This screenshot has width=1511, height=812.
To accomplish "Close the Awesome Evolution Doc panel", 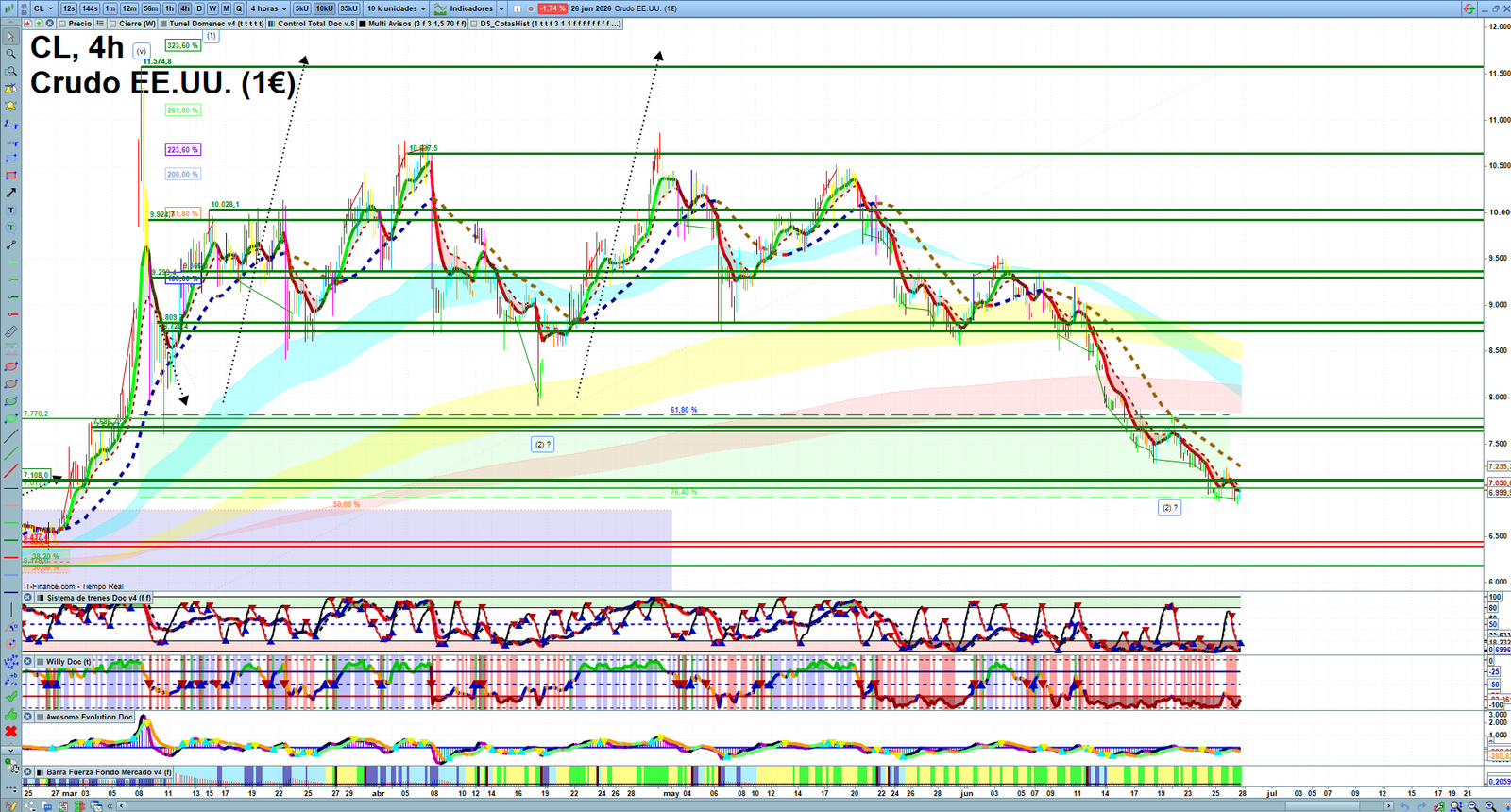I will (27, 717).
